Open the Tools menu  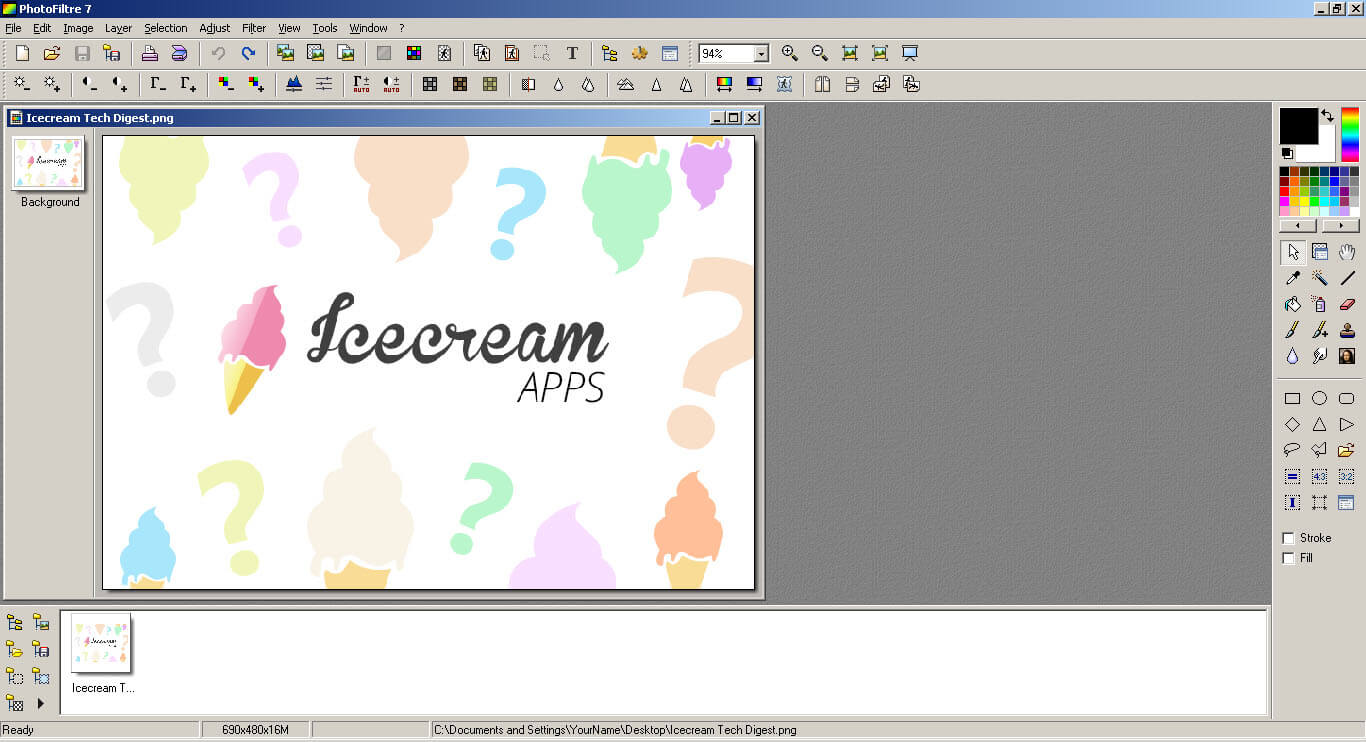[x=325, y=28]
